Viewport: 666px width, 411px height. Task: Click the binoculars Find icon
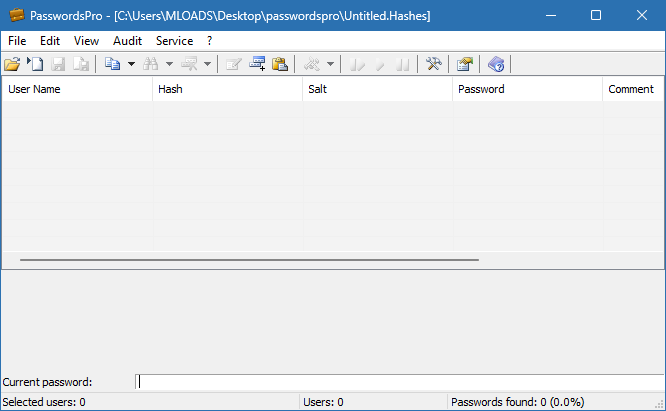151,64
